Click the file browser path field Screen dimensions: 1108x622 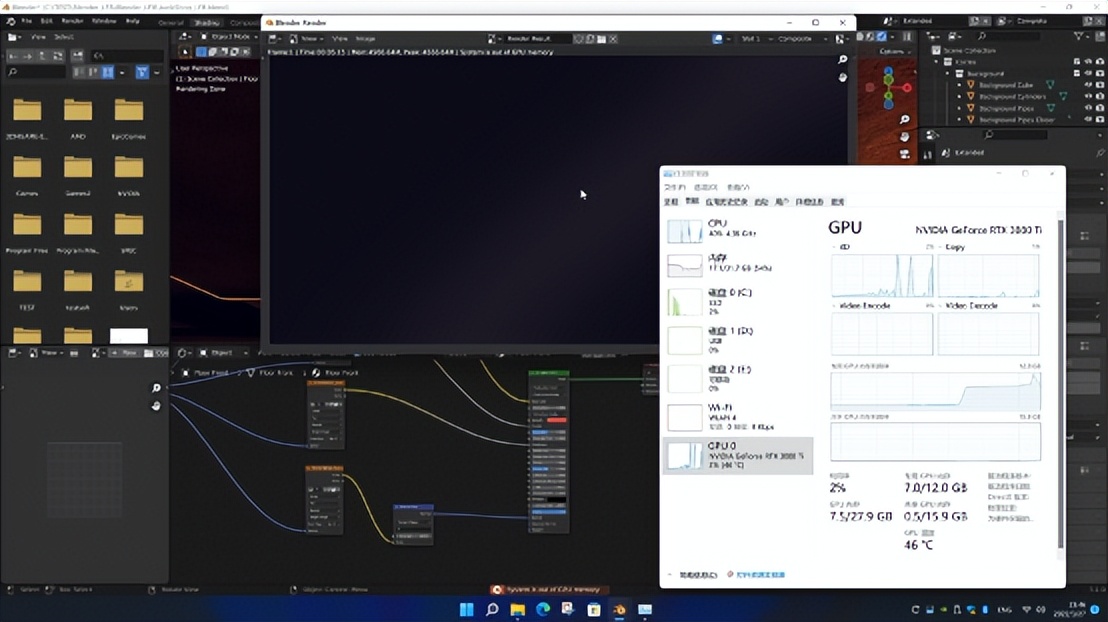click(126, 55)
